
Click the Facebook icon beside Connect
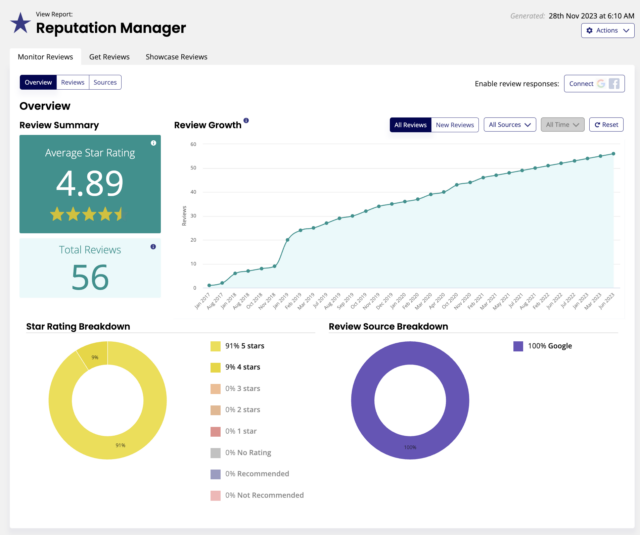coord(614,84)
